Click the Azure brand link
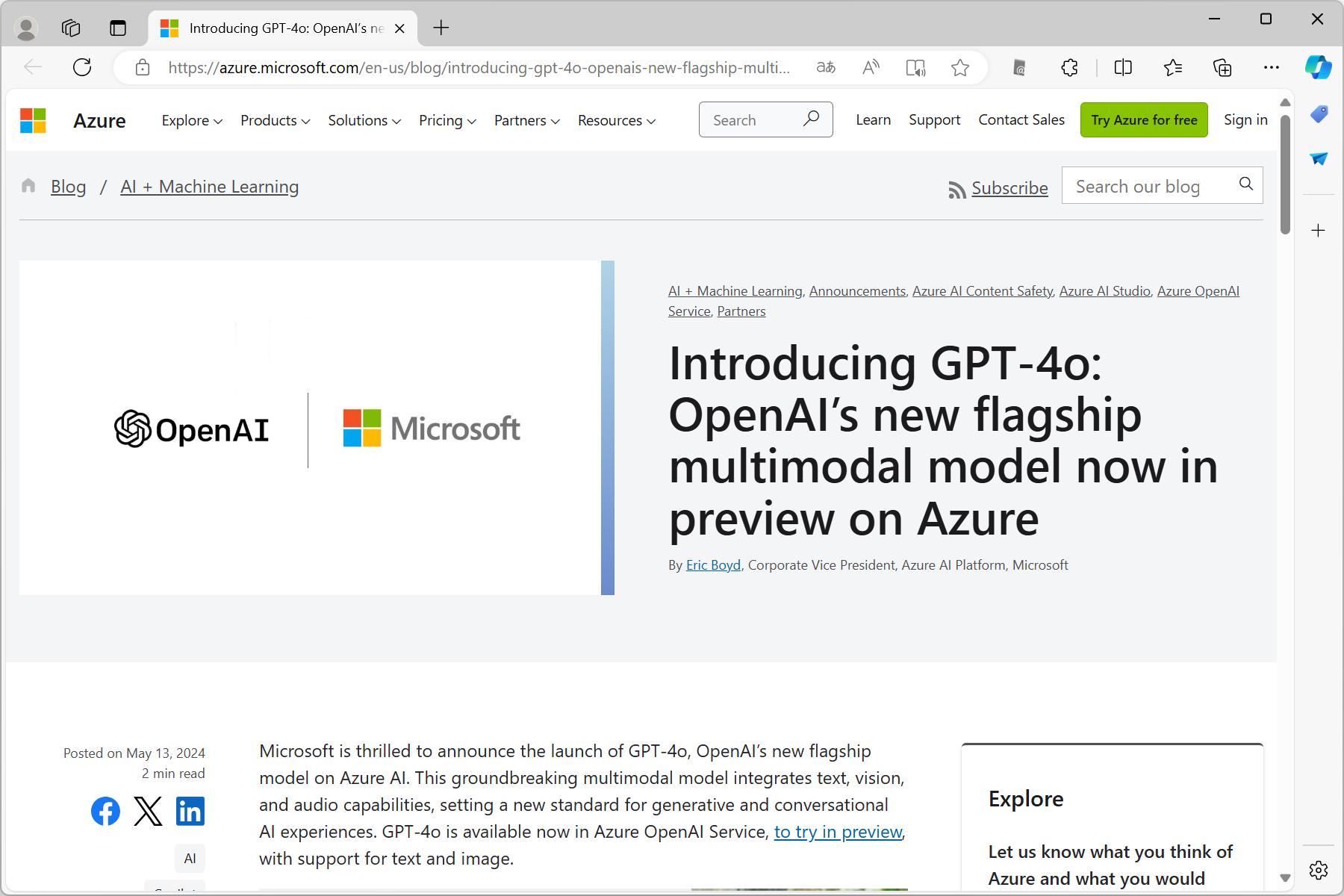 pos(99,120)
